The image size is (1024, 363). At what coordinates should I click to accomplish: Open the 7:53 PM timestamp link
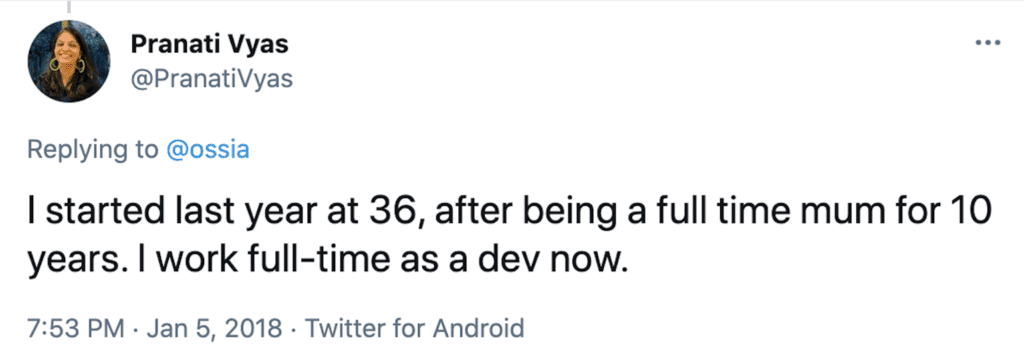76,326
